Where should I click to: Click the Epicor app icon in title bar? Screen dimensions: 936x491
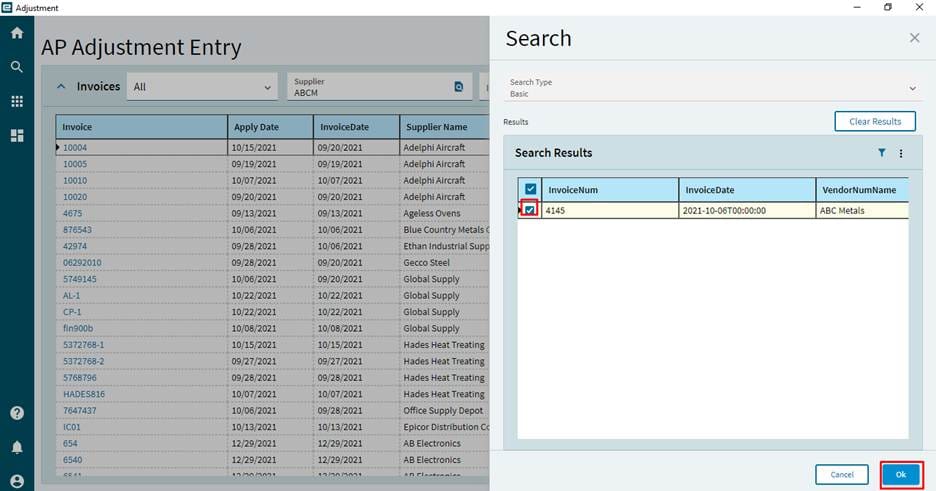tap(7, 8)
